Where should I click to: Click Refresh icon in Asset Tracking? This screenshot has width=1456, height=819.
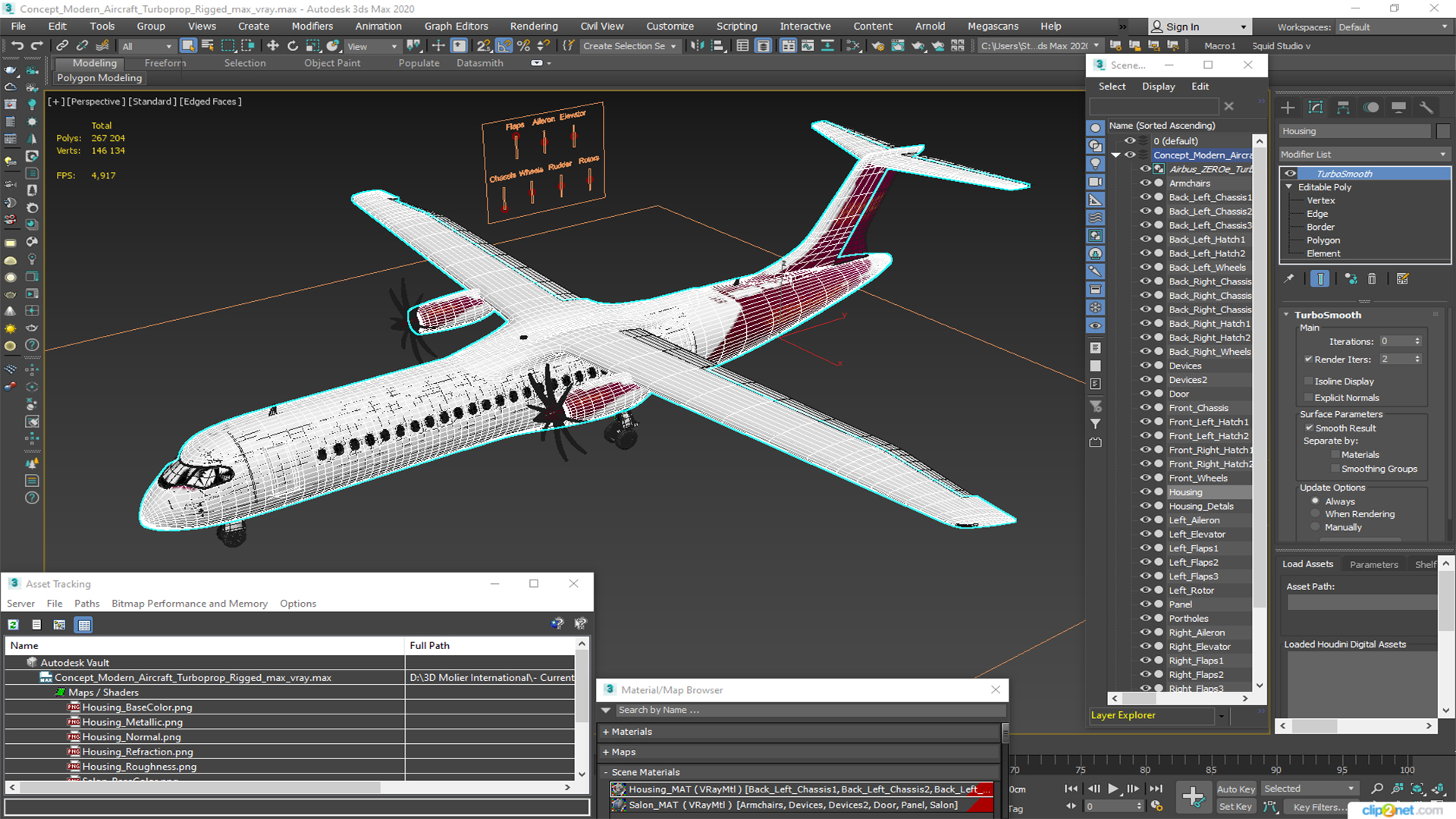point(13,625)
